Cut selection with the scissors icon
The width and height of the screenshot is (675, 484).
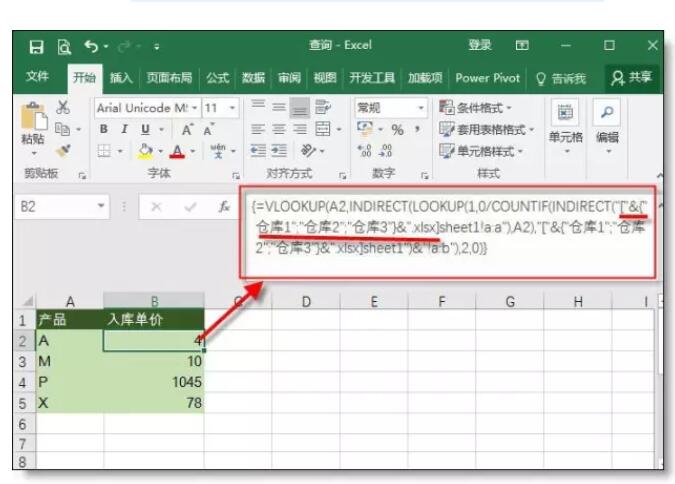tap(63, 107)
